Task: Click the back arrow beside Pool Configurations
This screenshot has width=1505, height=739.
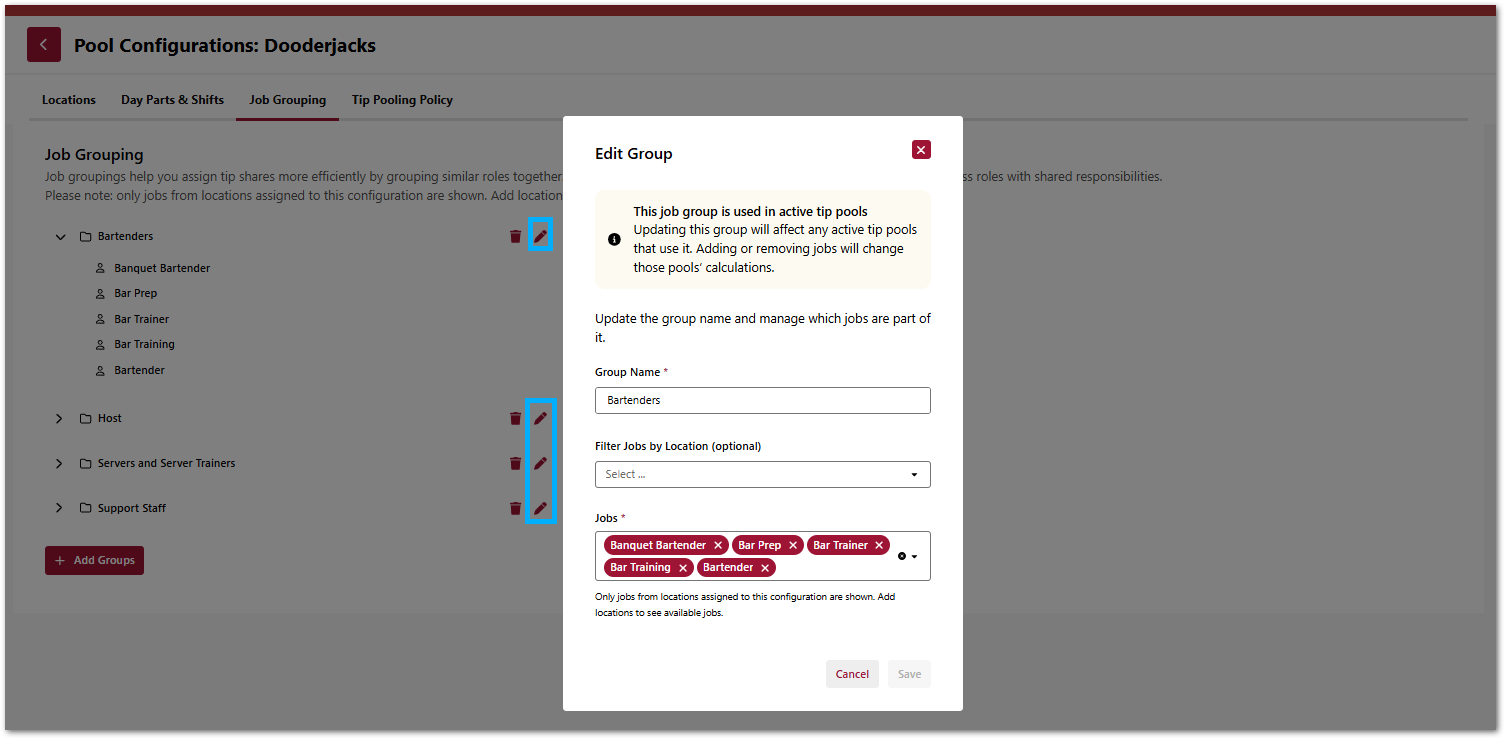Action: [x=43, y=45]
